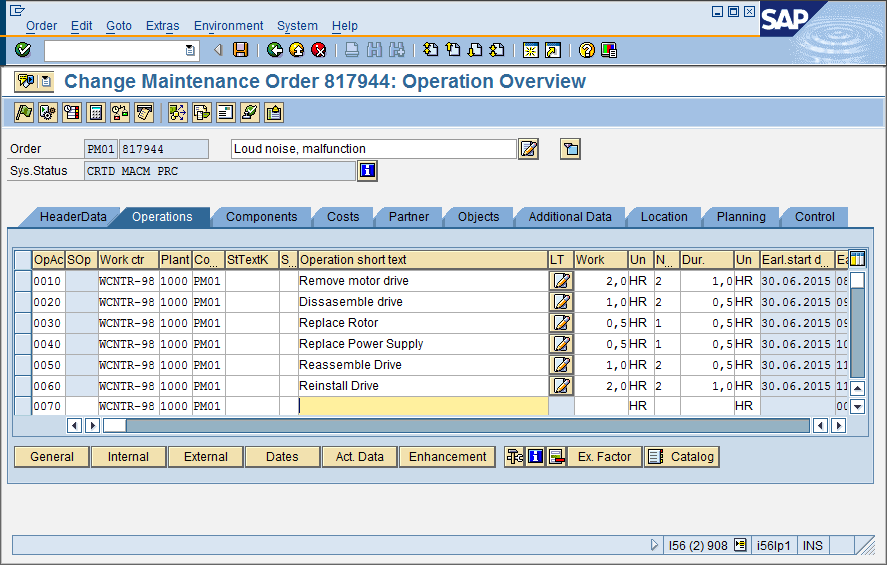Image resolution: width=887 pixels, height=565 pixels.
Task: Click the red Cancel icon
Action: pyautogui.click(x=319, y=50)
